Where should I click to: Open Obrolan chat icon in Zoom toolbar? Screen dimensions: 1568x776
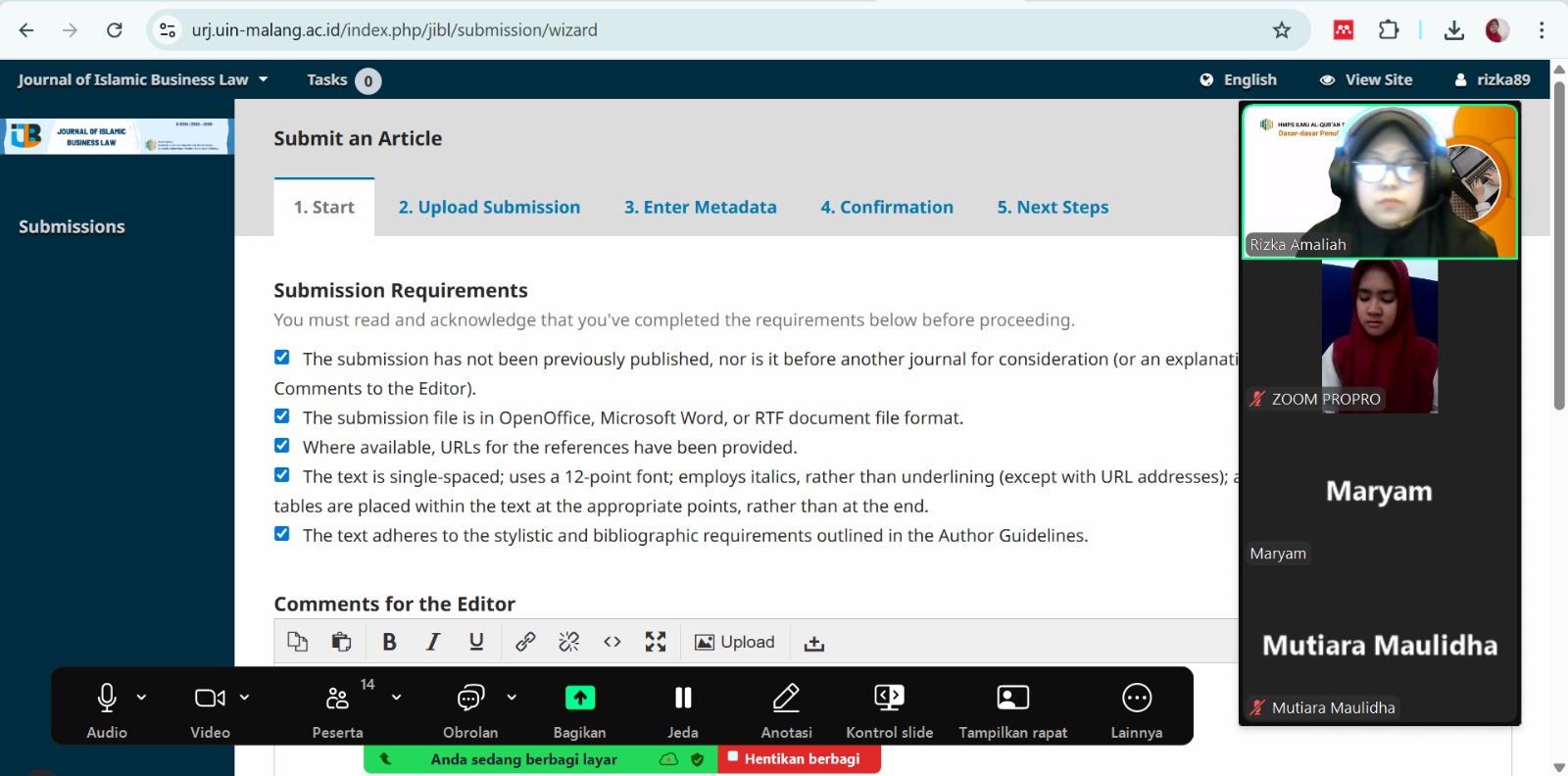470,699
